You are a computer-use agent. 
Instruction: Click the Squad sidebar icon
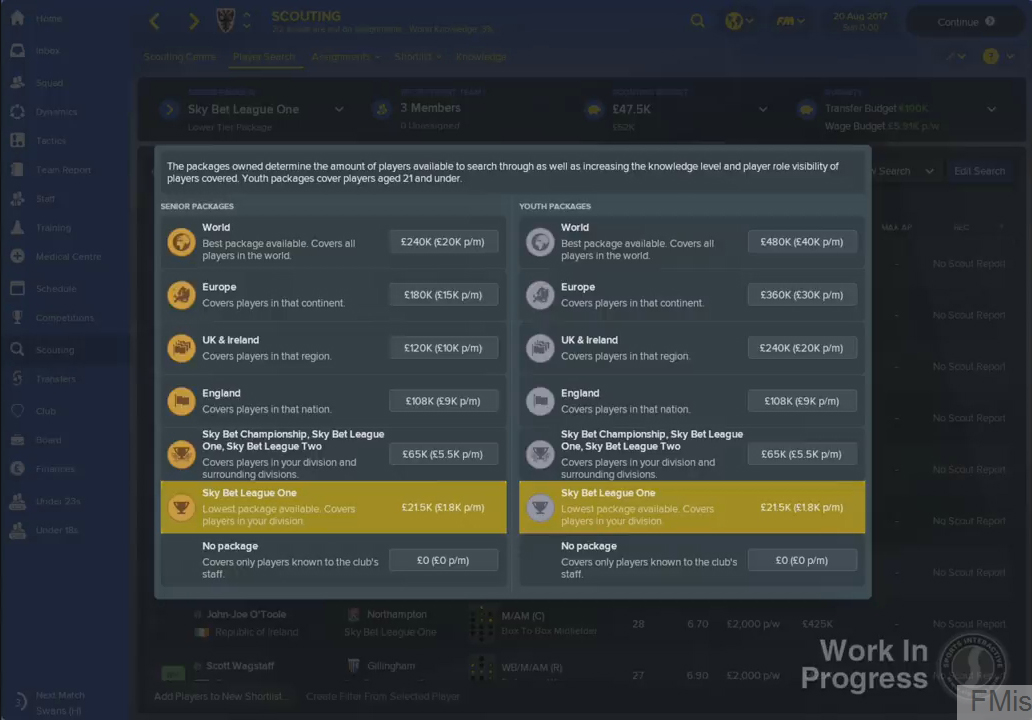[x=18, y=82]
